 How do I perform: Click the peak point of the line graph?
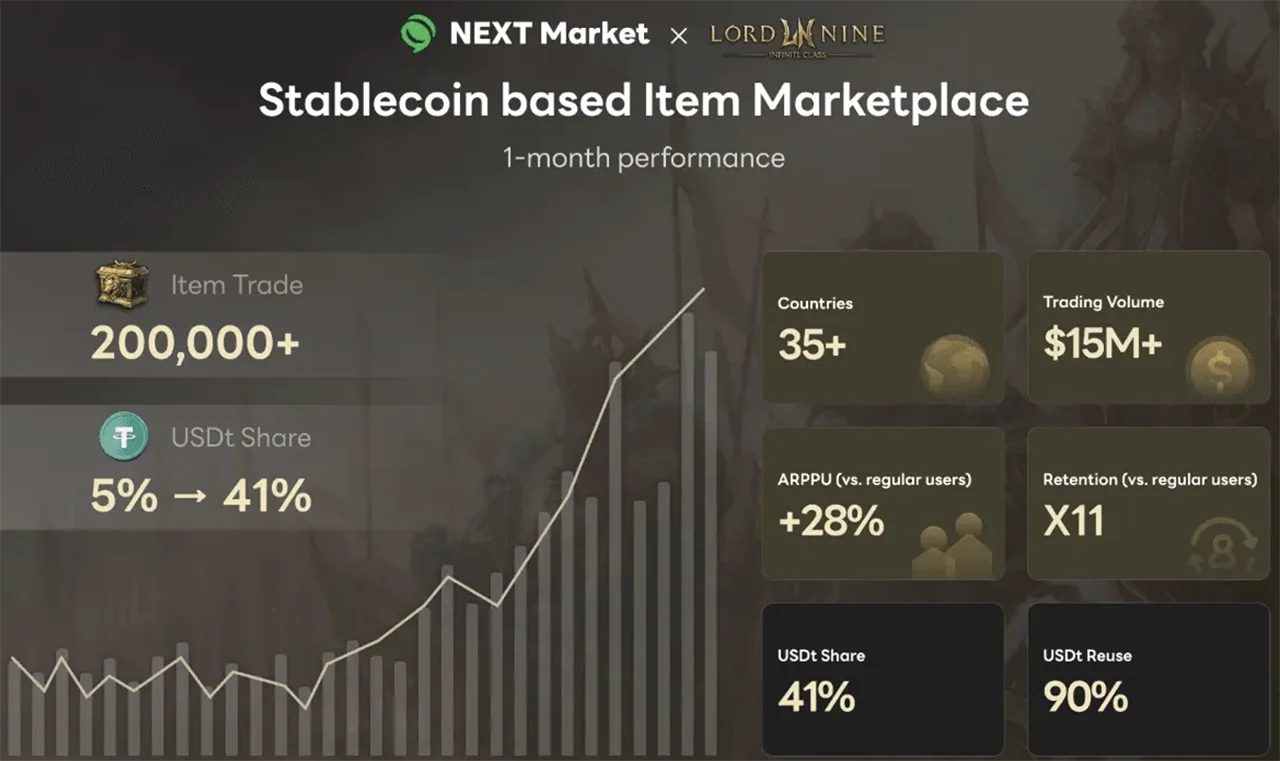pos(703,290)
